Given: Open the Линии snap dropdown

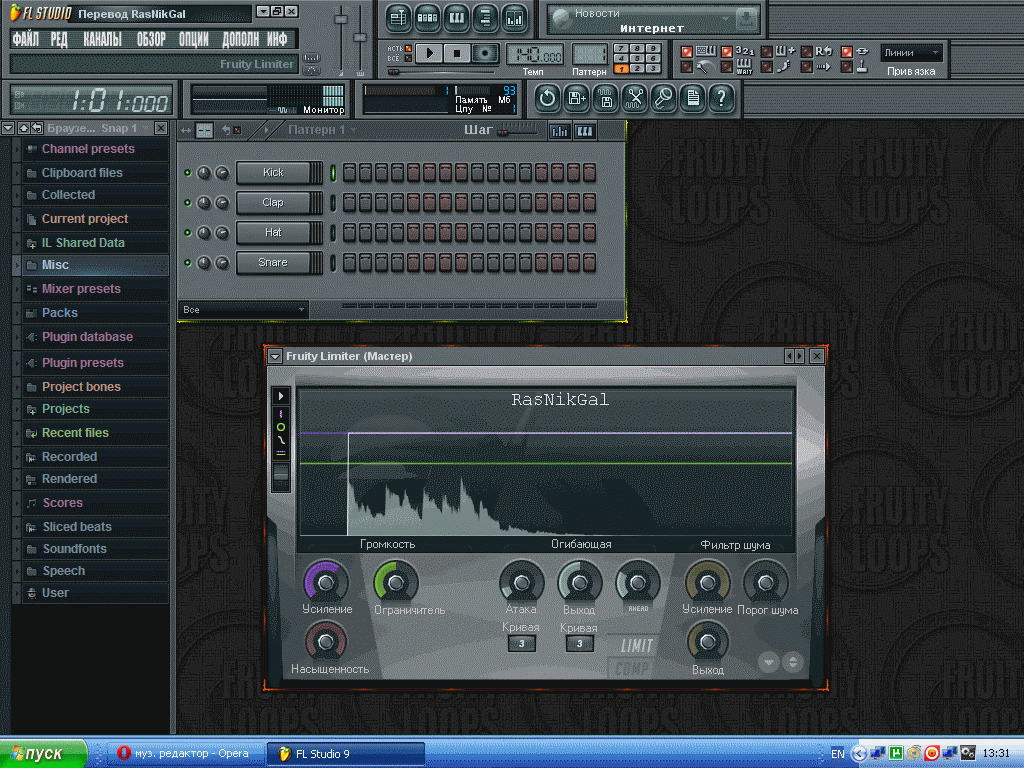Looking at the screenshot, I should [911, 52].
